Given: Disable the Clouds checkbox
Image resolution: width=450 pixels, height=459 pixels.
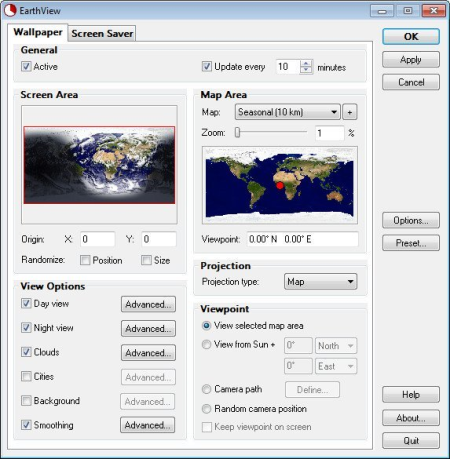Looking at the screenshot, I should (x=26, y=352).
